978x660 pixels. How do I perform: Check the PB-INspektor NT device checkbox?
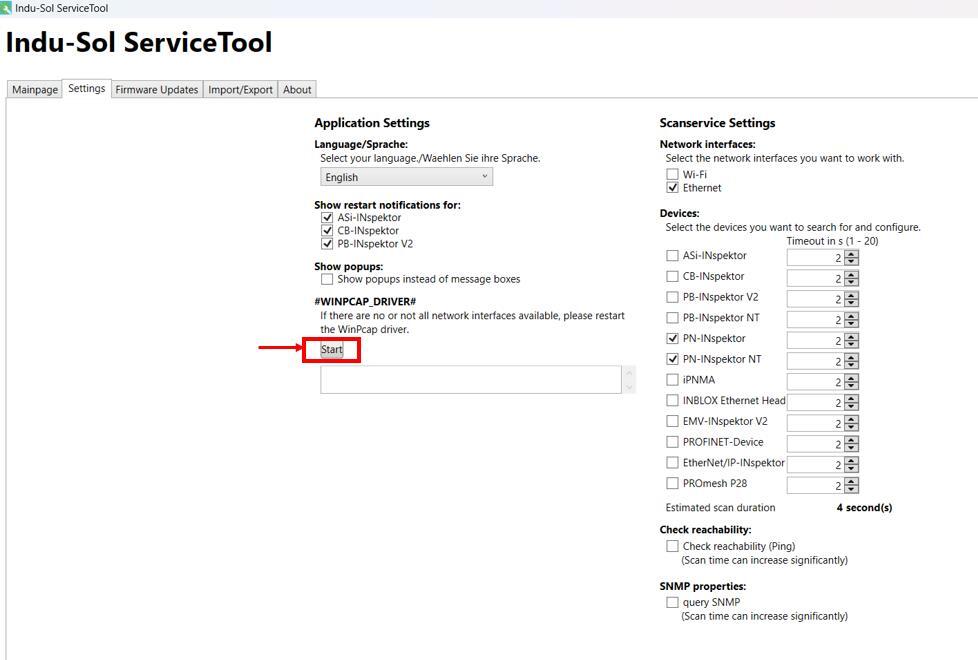tap(672, 318)
